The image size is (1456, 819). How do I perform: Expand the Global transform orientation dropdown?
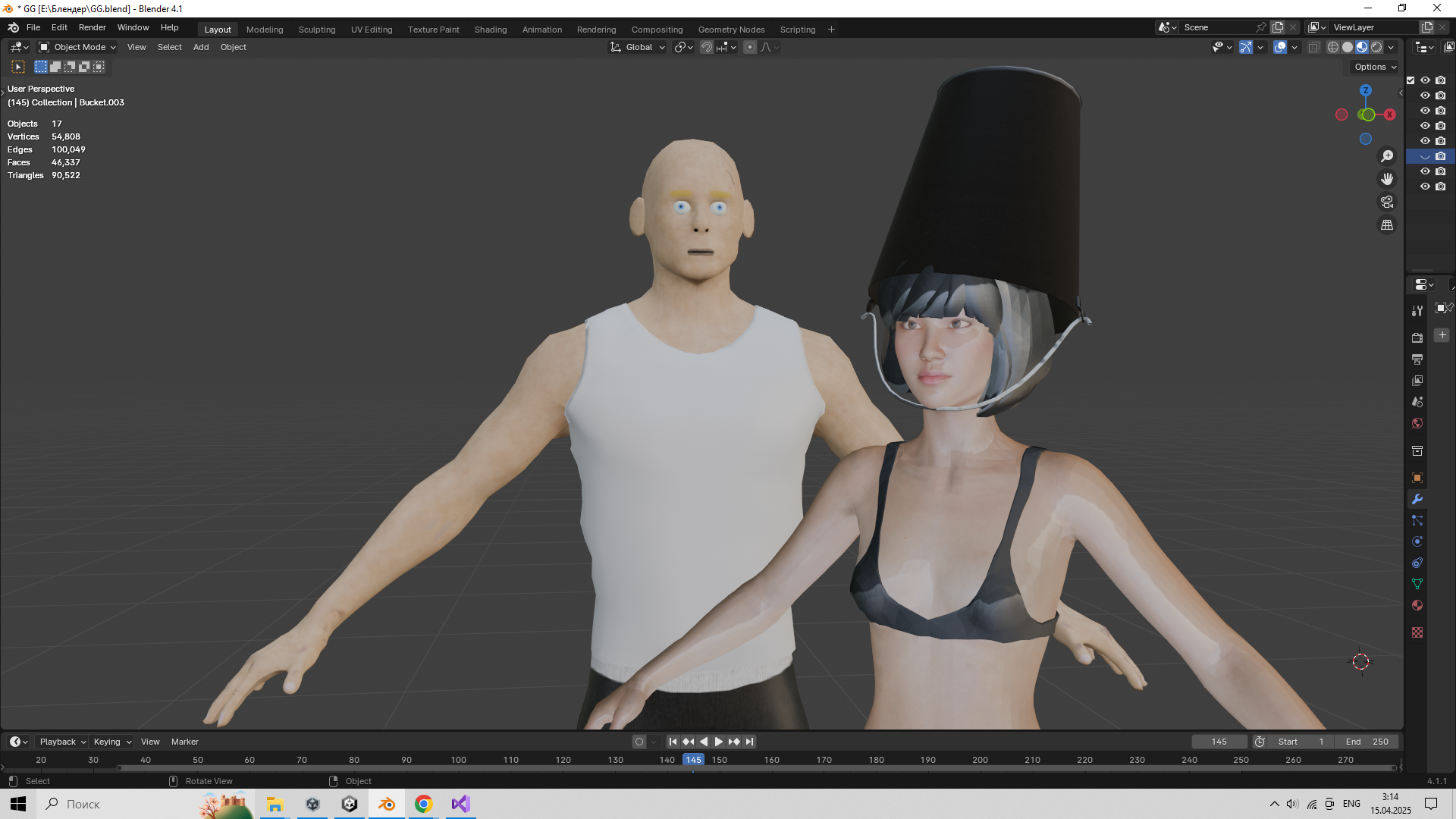pyautogui.click(x=638, y=47)
